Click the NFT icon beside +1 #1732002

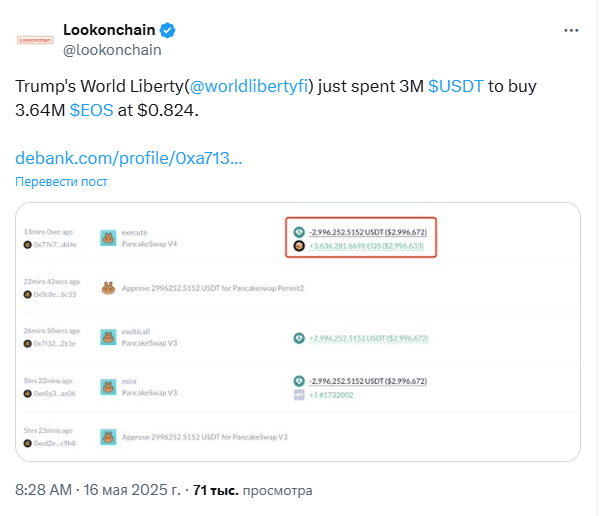[299, 395]
